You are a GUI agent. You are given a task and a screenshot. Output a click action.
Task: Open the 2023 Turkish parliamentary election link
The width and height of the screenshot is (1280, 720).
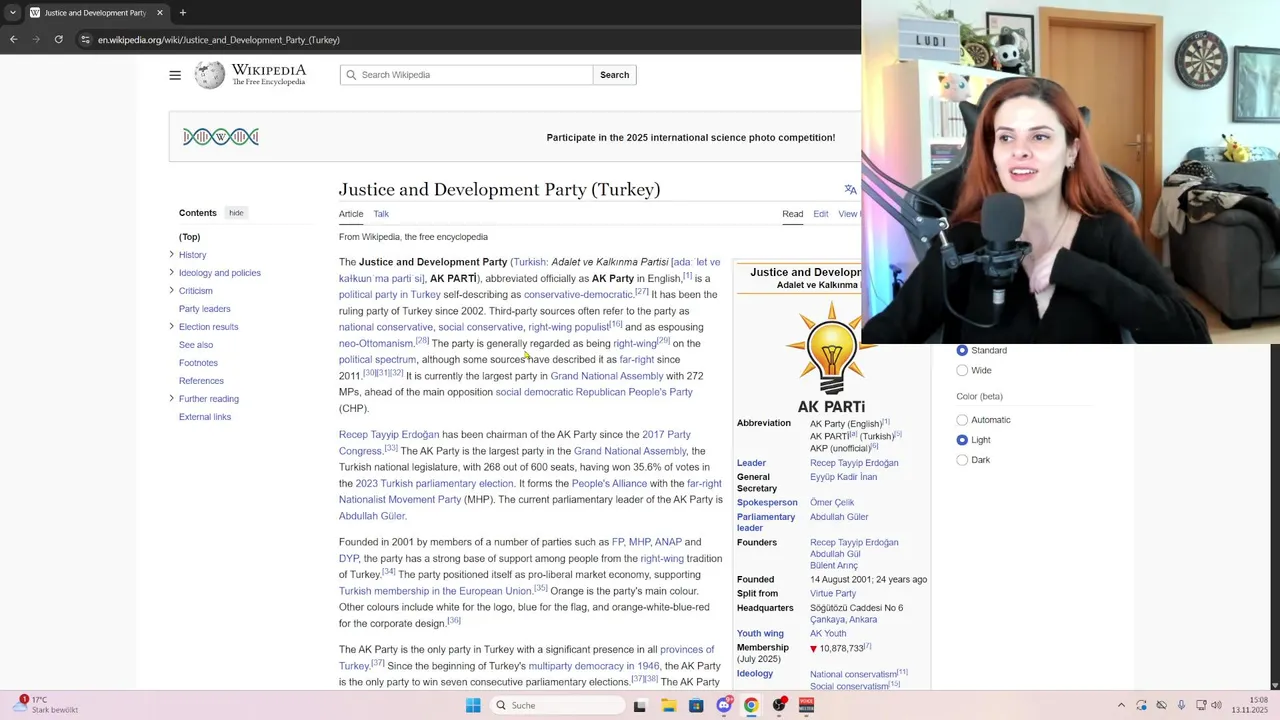[434, 483]
